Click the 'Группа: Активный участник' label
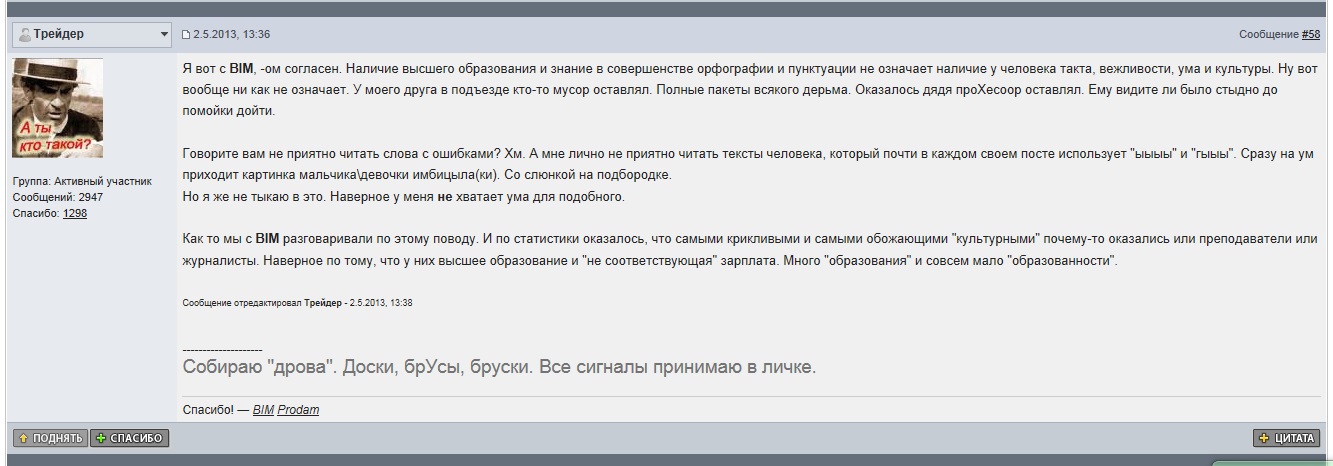This screenshot has width=1333, height=466. click(82, 181)
